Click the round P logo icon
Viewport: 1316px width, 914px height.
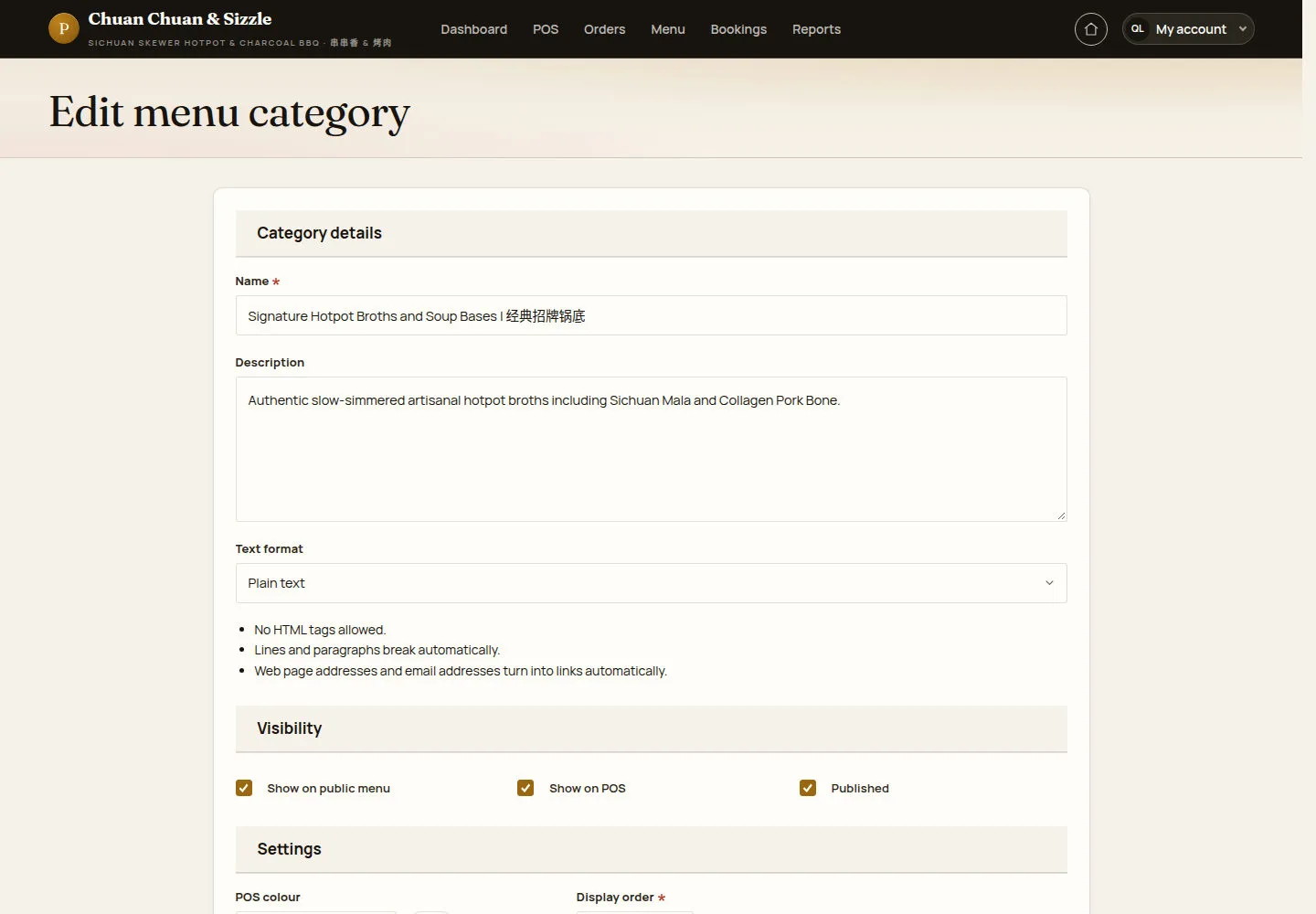point(63,28)
